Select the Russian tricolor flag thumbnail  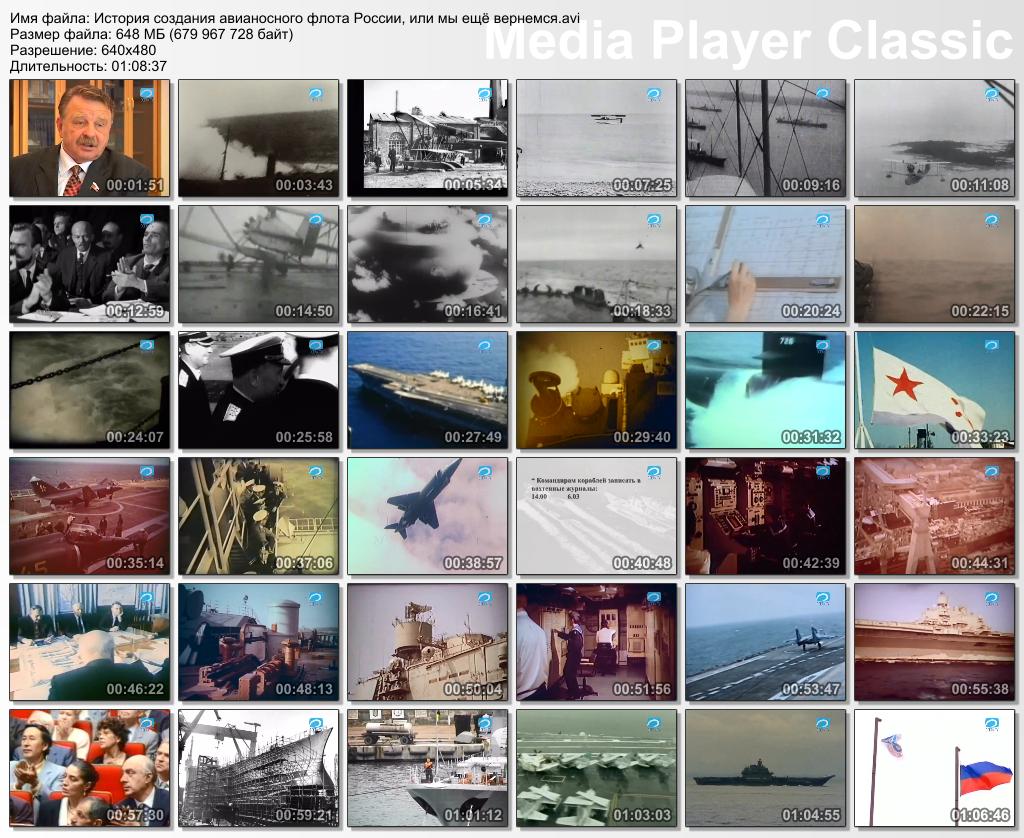click(934, 768)
